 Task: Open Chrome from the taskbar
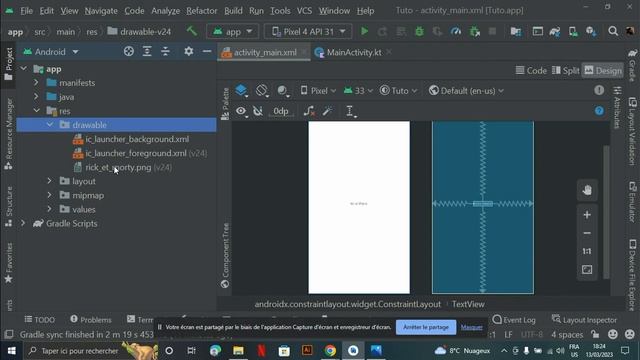(330, 351)
